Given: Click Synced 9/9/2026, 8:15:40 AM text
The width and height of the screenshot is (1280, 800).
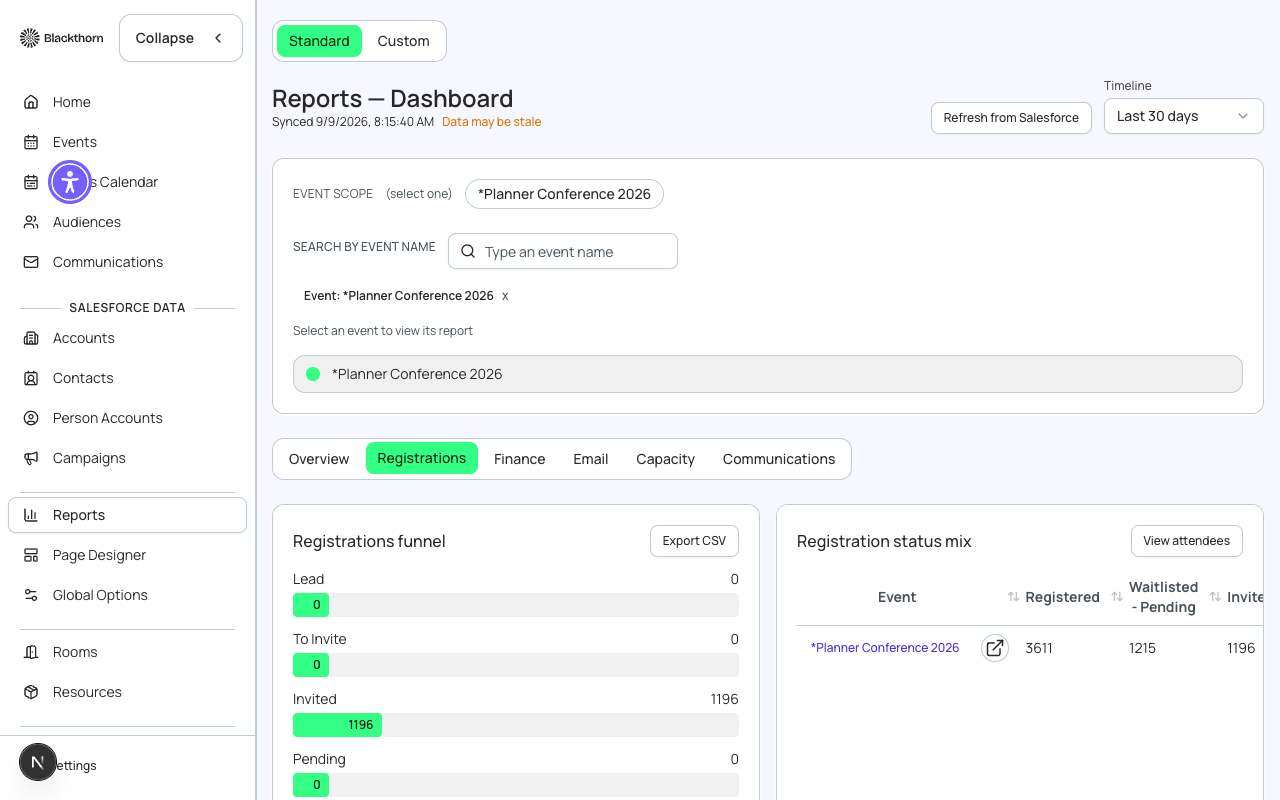Looking at the screenshot, I should coord(353,122).
